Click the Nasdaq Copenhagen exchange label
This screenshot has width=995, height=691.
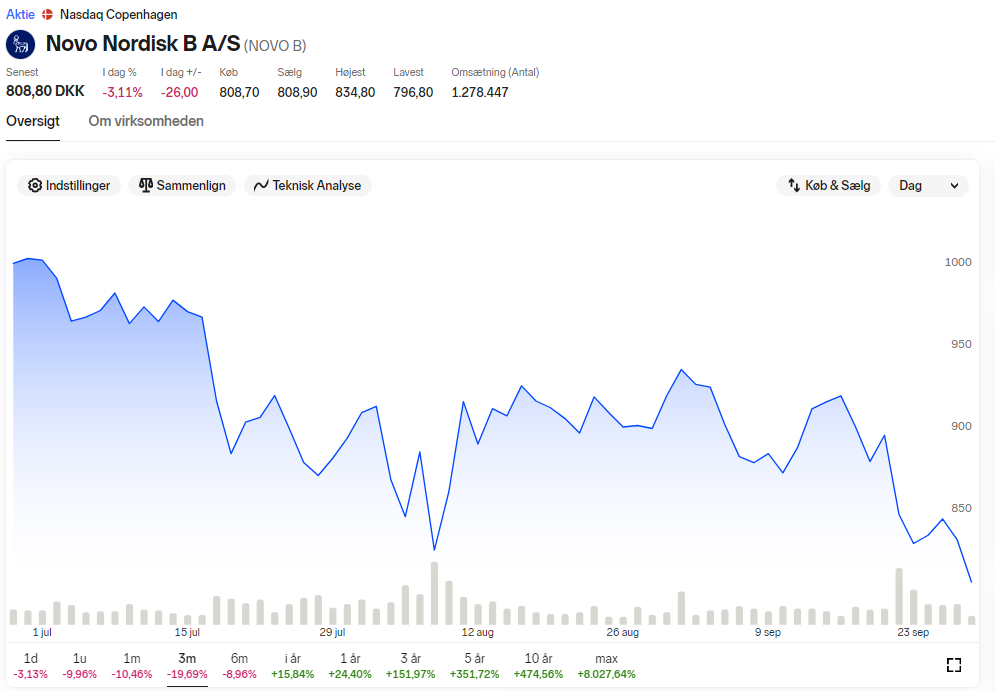[x=119, y=15]
